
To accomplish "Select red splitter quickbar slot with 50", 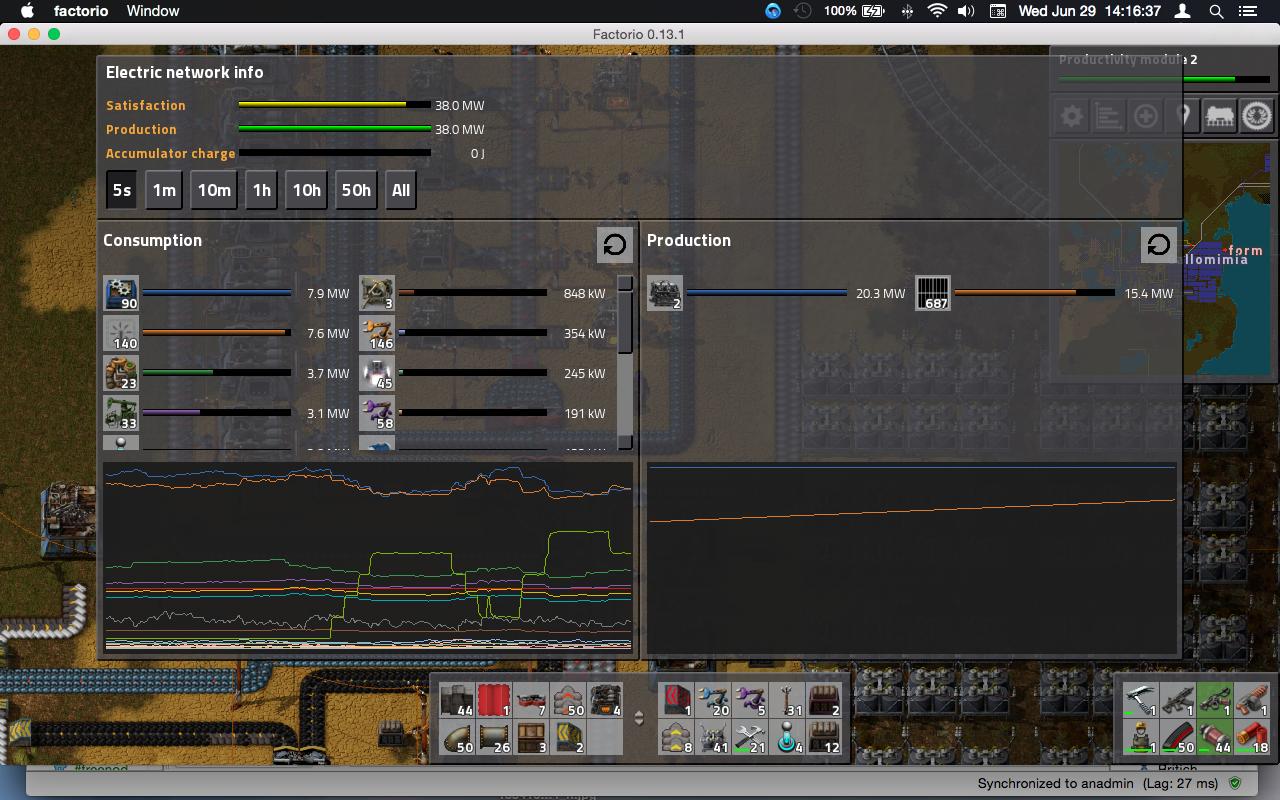I will [568, 700].
